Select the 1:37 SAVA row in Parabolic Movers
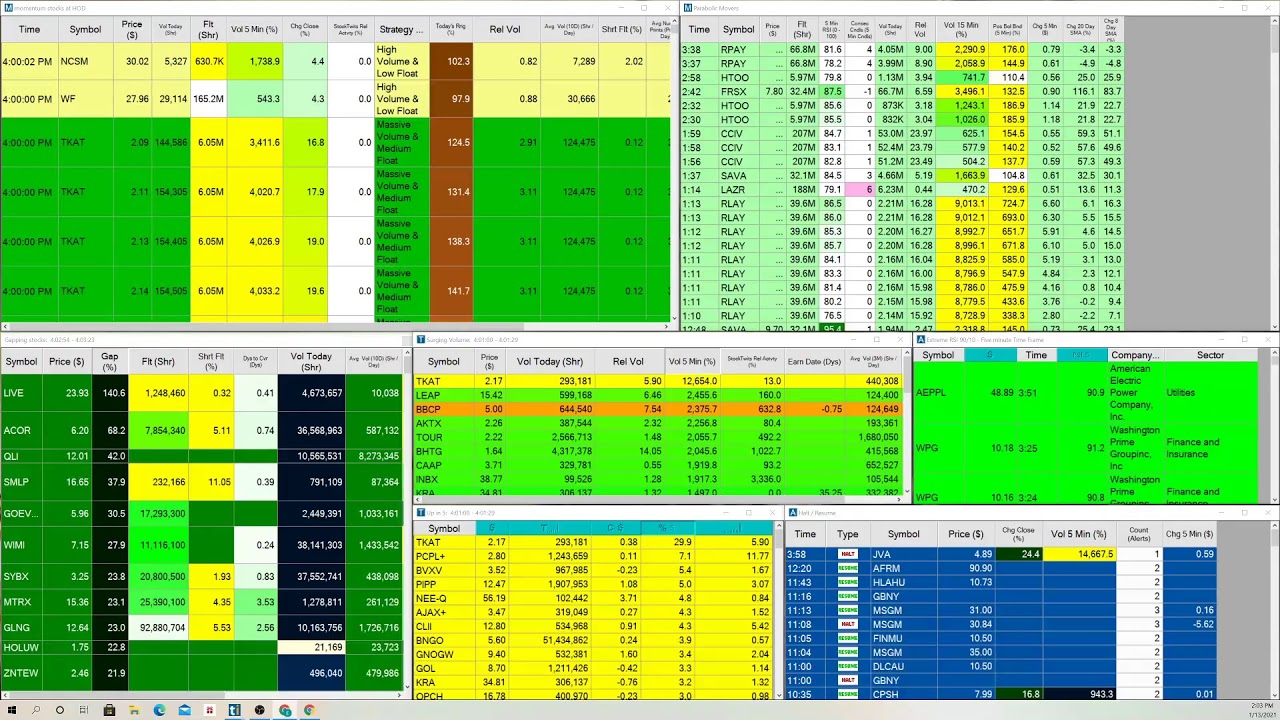 (902, 175)
